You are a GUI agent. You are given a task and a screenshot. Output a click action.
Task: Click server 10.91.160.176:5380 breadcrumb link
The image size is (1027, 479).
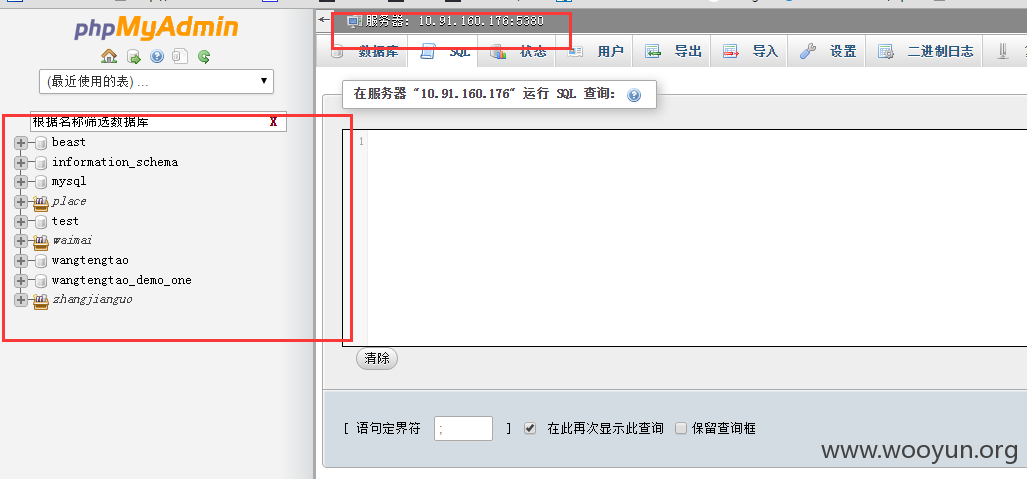455,21
